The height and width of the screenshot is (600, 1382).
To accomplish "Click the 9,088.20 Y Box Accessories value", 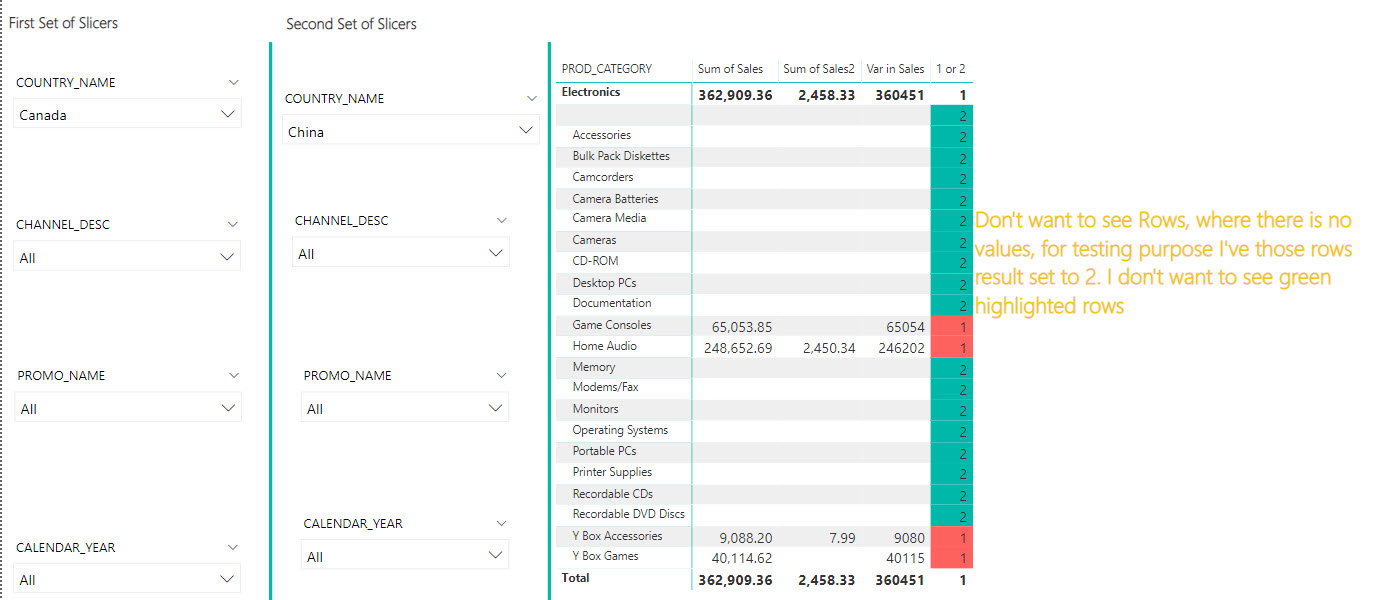I will pyautogui.click(x=746, y=538).
